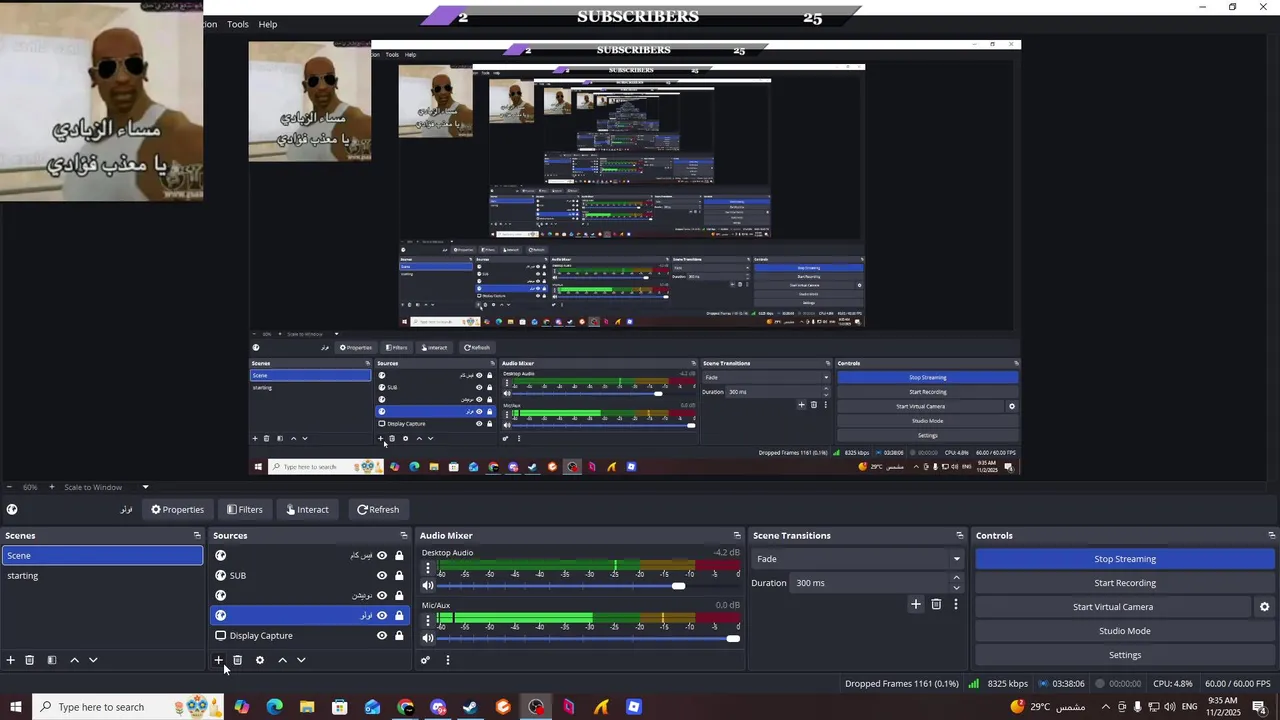
Task: Add a new source with the plus icon
Action: [219, 660]
